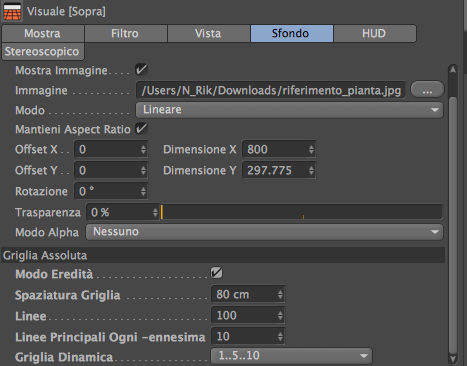
Task: Click the Linee stepper arrows
Action: tap(280, 316)
